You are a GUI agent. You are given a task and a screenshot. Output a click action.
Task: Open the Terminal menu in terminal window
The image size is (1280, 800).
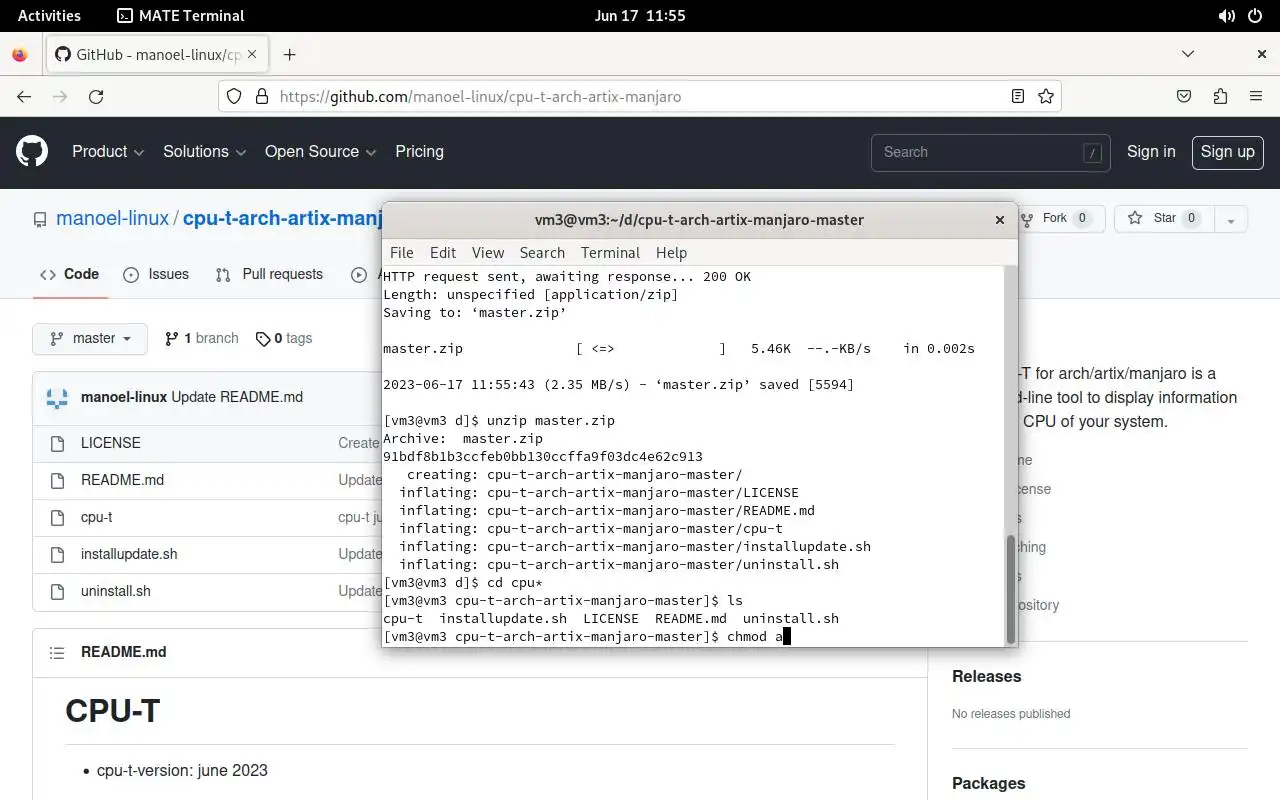tap(610, 253)
